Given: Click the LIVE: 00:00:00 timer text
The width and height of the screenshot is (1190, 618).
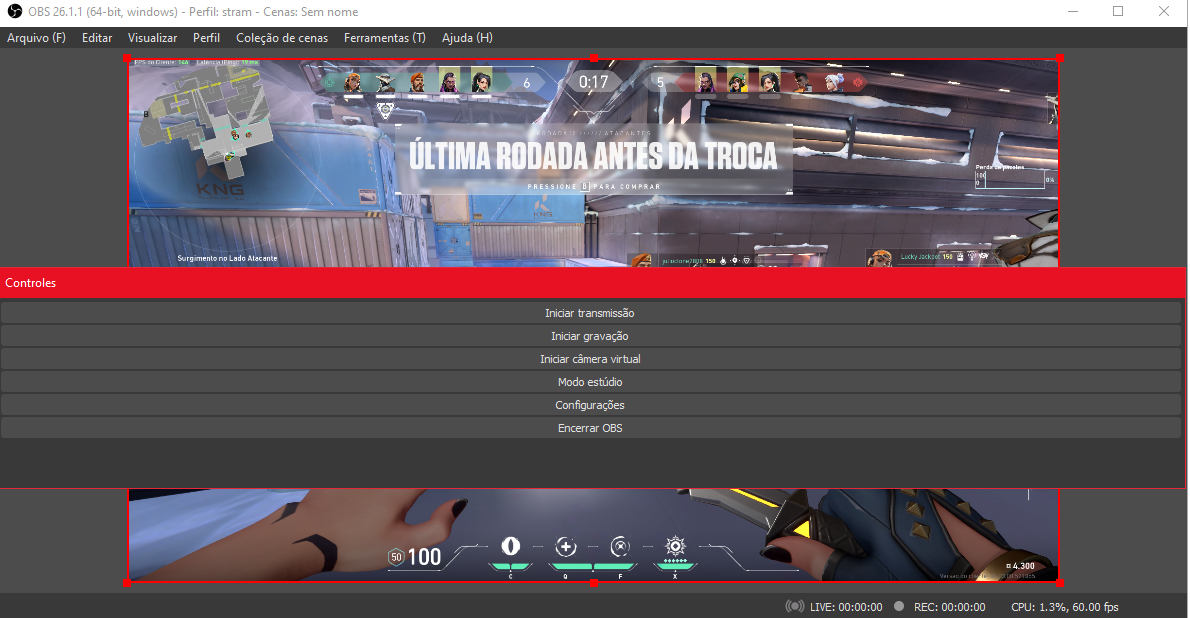Looking at the screenshot, I should point(846,607).
